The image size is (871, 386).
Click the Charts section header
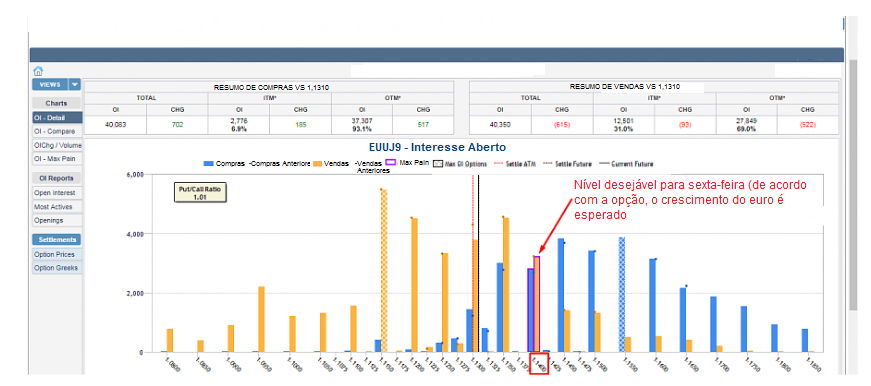tap(56, 103)
